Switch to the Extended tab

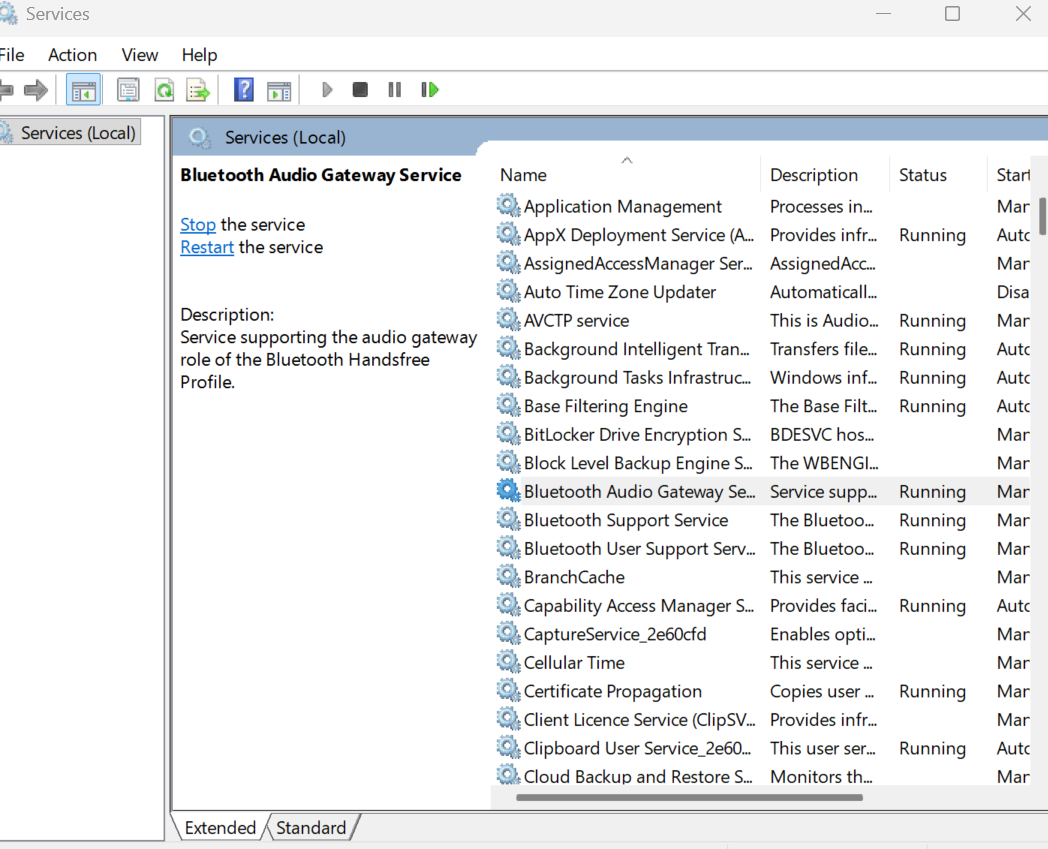point(220,828)
